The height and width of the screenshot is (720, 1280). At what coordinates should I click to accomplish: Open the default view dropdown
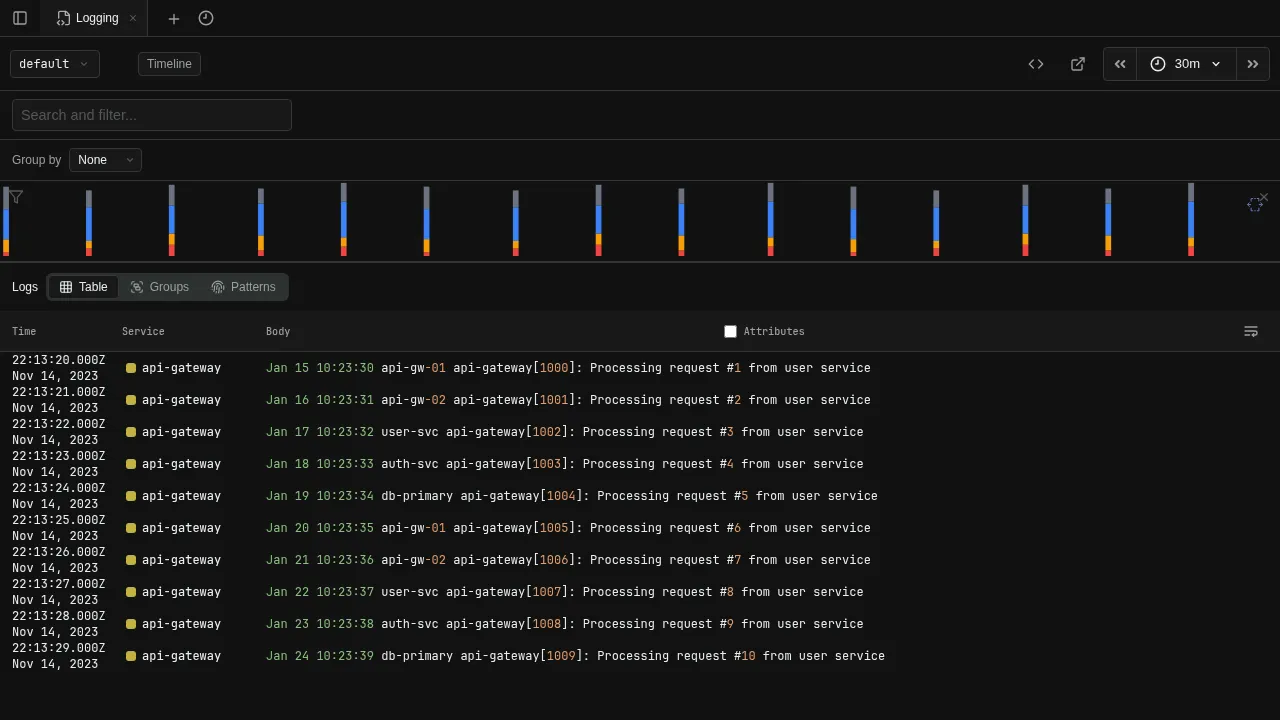click(x=55, y=64)
